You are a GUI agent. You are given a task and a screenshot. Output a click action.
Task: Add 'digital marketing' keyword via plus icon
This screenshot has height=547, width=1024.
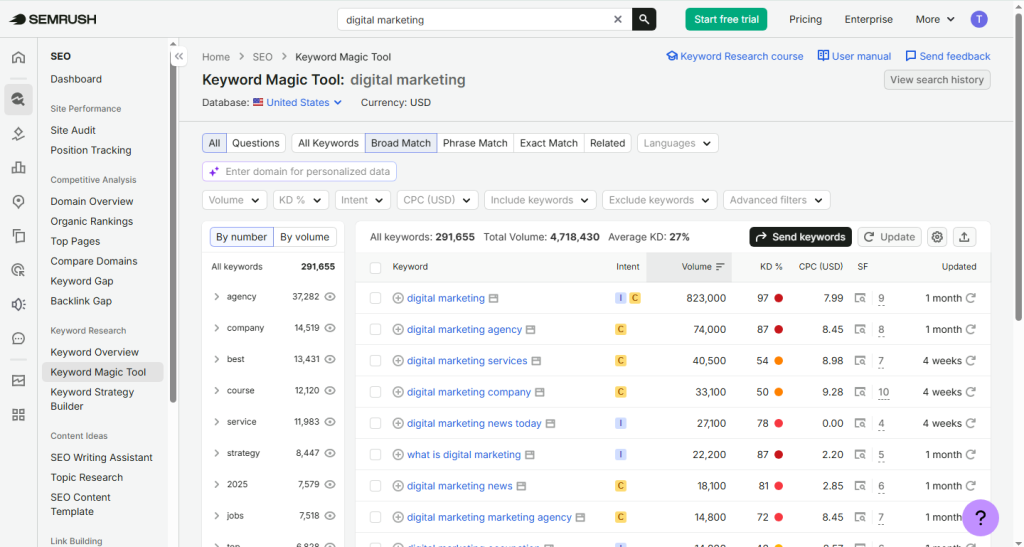[398, 298]
